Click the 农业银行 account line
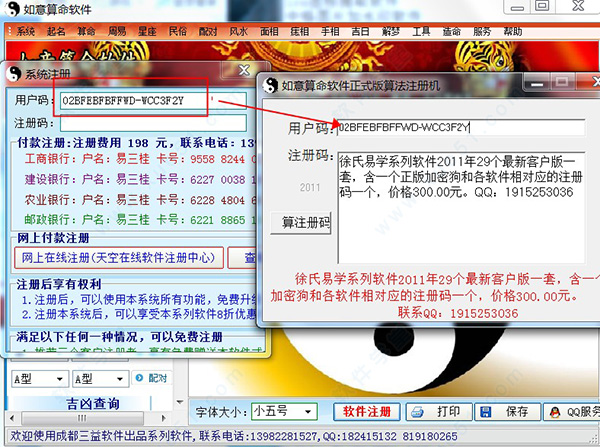 [140, 200]
